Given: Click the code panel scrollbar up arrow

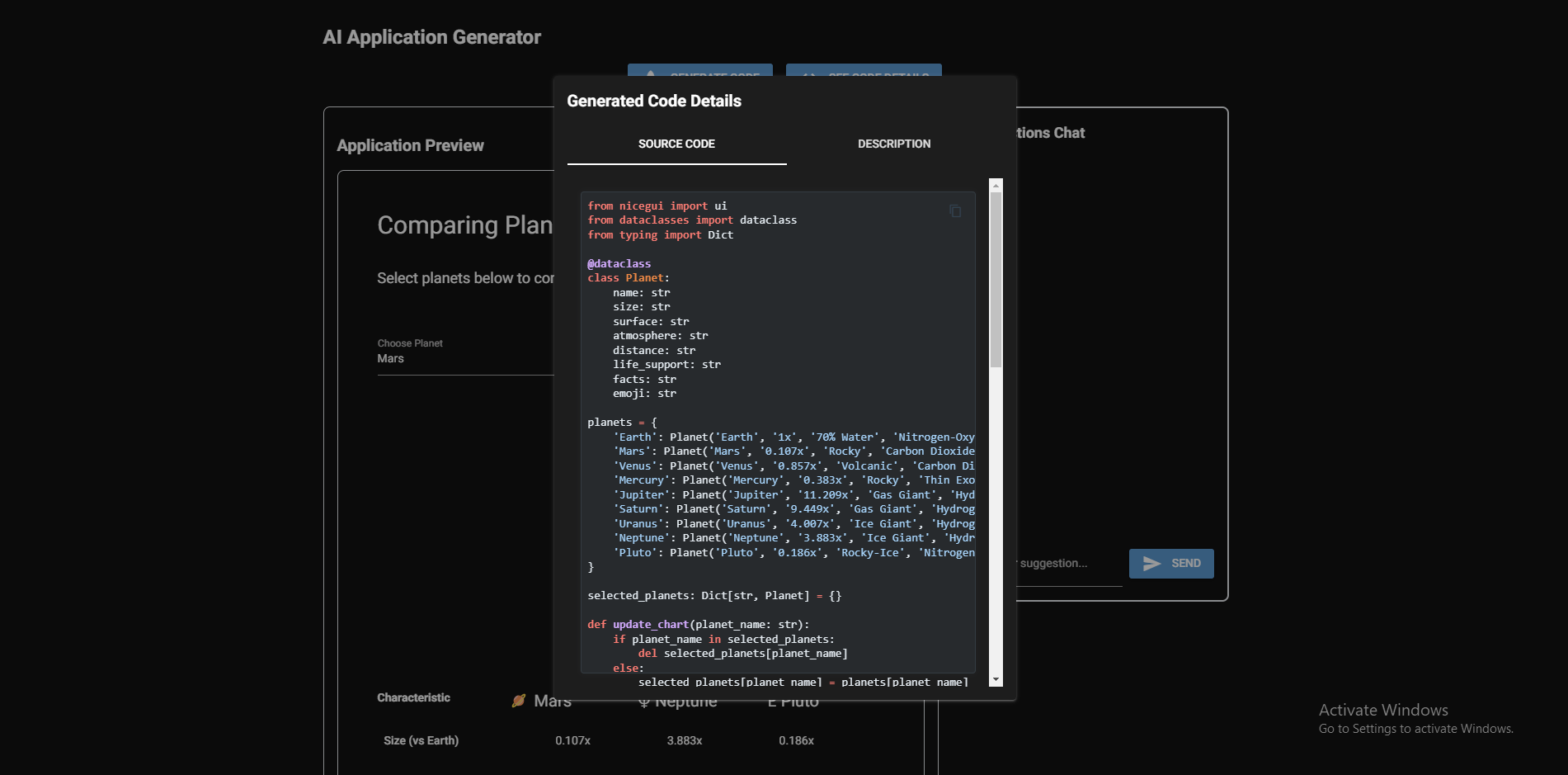Looking at the screenshot, I should (x=996, y=186).
